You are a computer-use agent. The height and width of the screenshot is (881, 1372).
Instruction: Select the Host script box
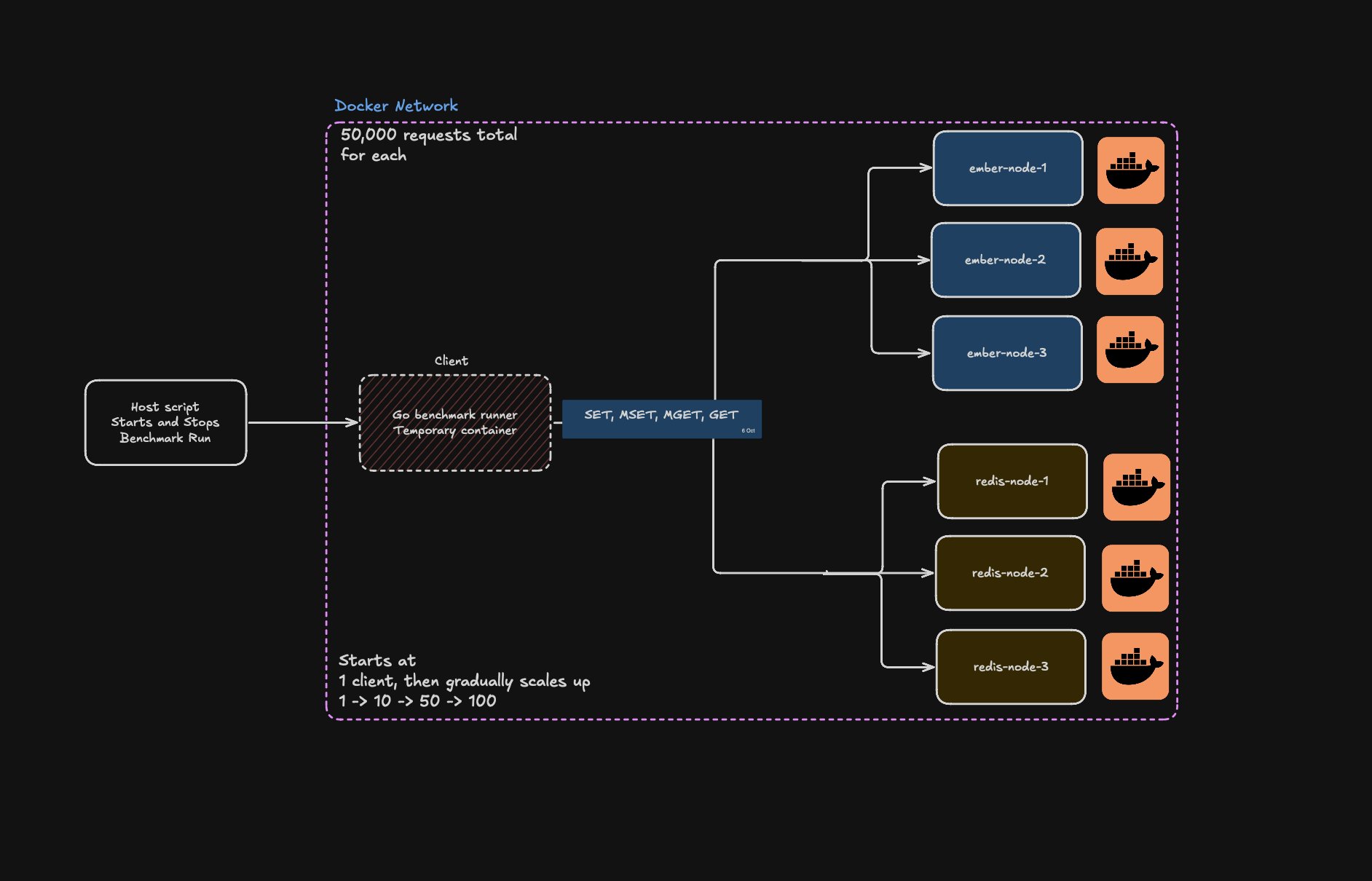pyautogui.click(x=166, y=422)
